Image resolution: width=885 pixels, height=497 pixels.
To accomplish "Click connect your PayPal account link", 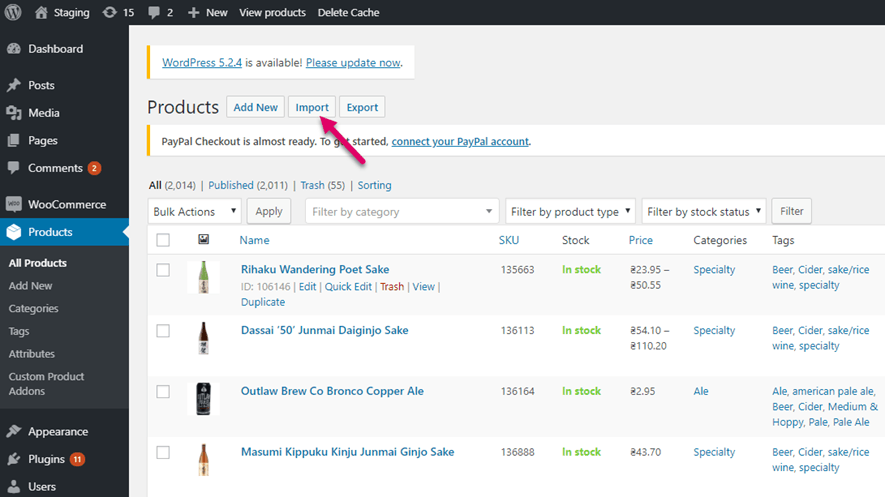I will (x=460, y=142).
